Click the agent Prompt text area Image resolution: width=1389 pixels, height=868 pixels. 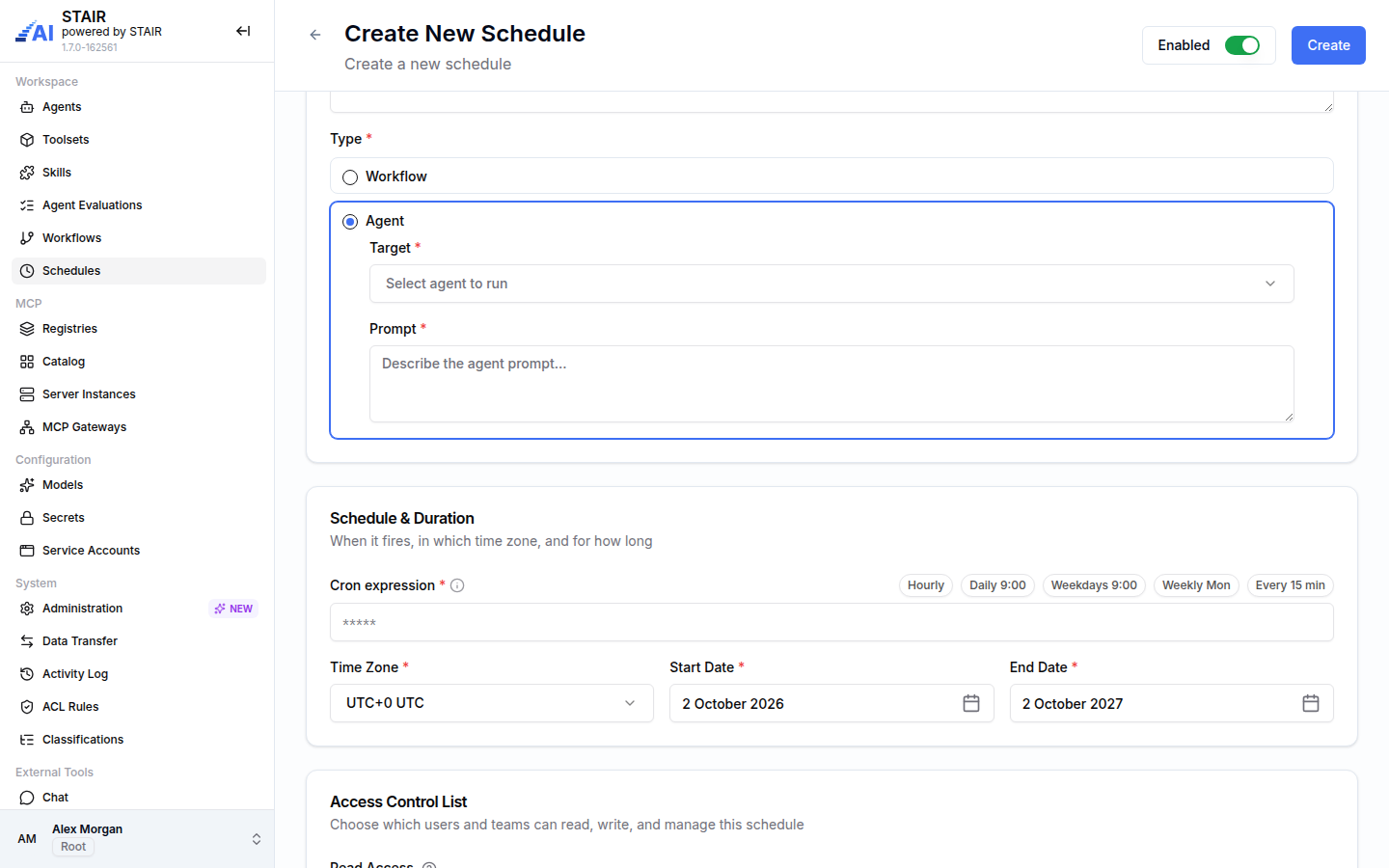click(831, 384)
